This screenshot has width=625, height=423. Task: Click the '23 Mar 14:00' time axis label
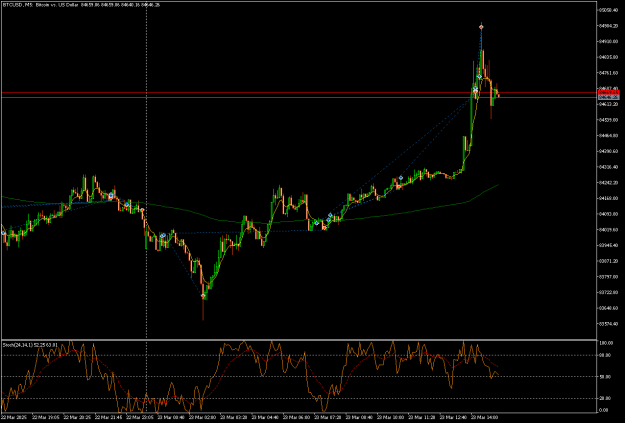(485, 417)
